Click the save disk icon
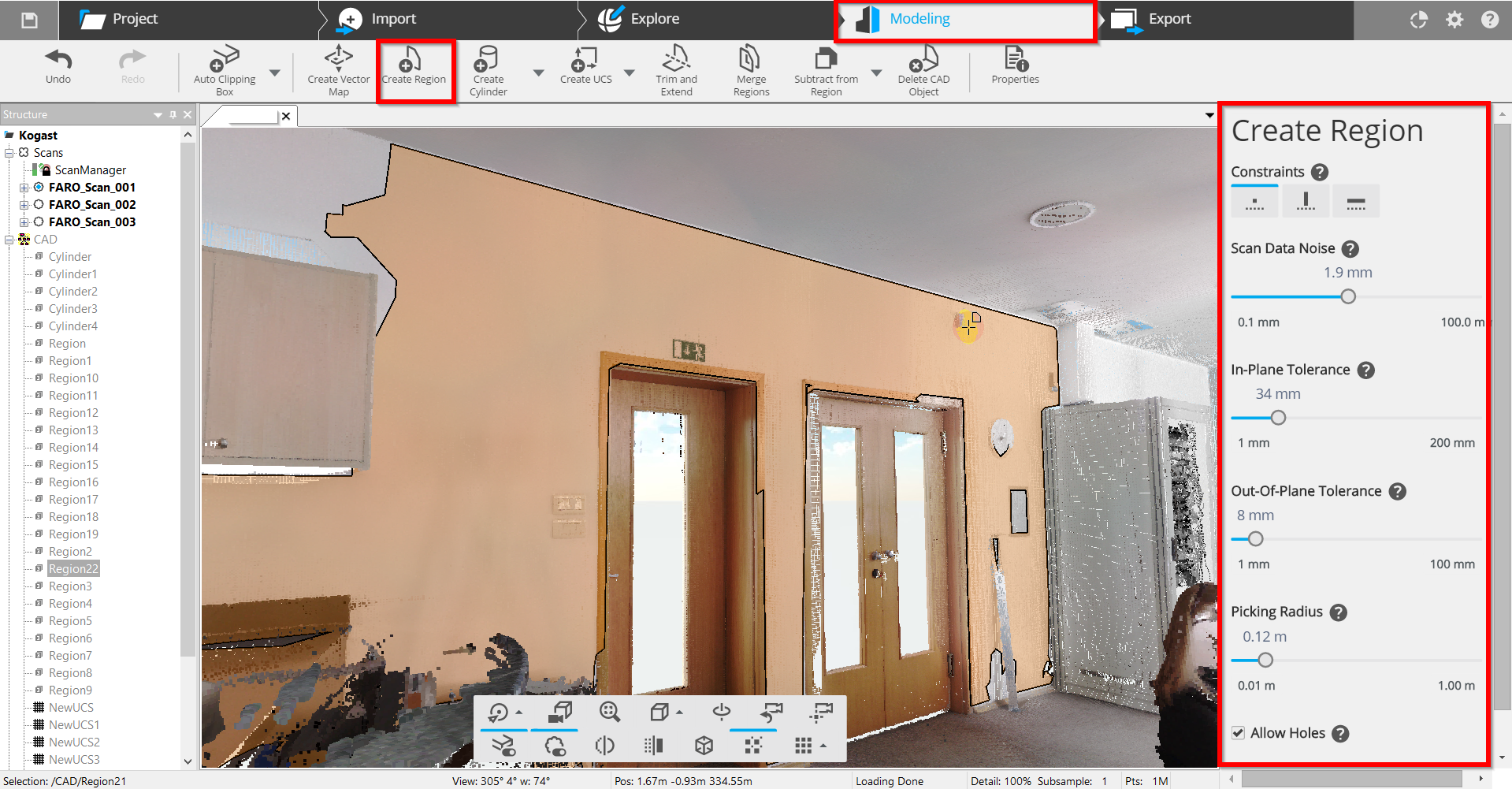The image size is (1512, 789). pos(29,20)
